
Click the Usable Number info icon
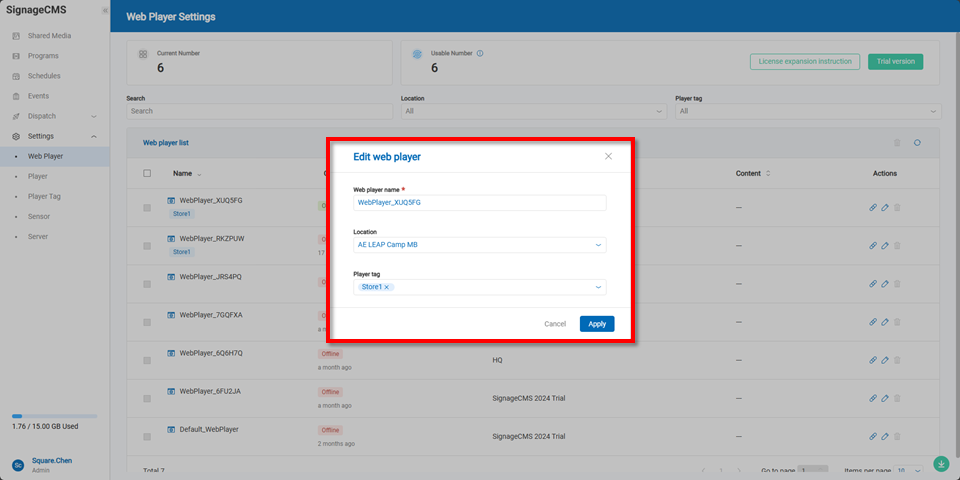coord(480,53)
